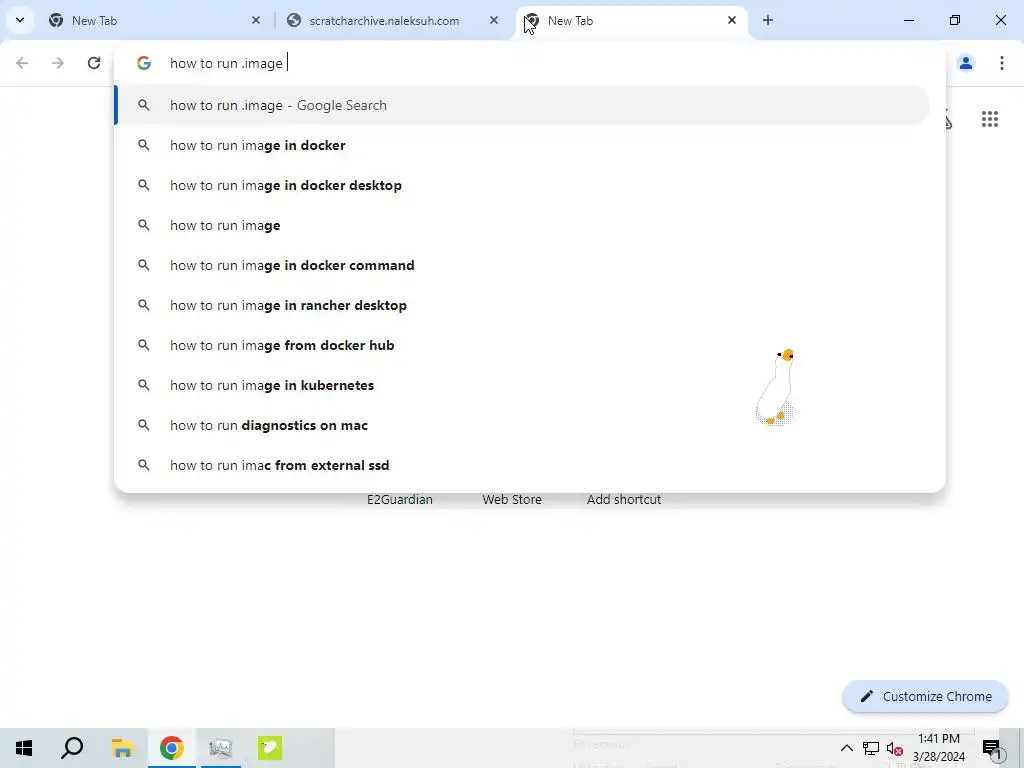Image resolution: width=1024 pixels, height=768 pixels.
Task: Switch to the scratcharchive.naleksuh.com tab
Action: coord(394,20)
